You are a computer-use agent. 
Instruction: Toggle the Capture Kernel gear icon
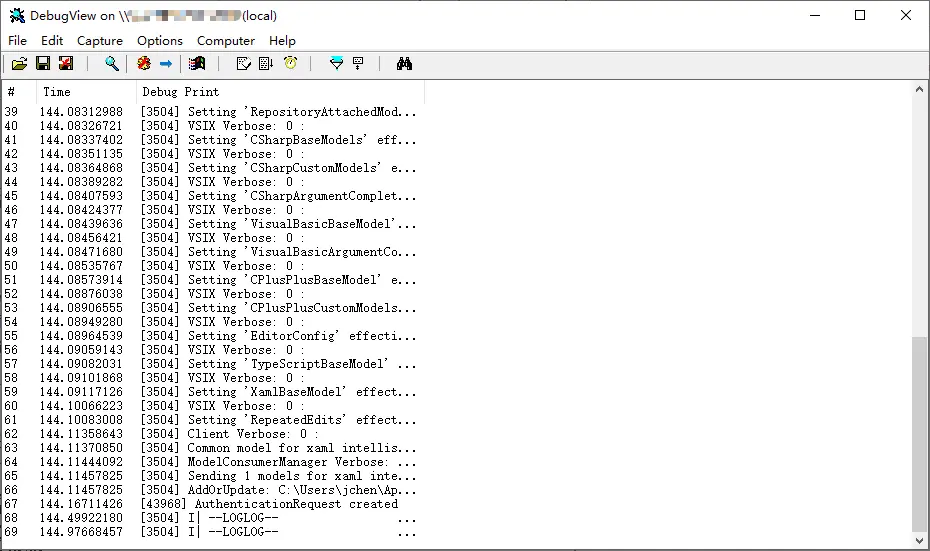(x=144, y=63)
